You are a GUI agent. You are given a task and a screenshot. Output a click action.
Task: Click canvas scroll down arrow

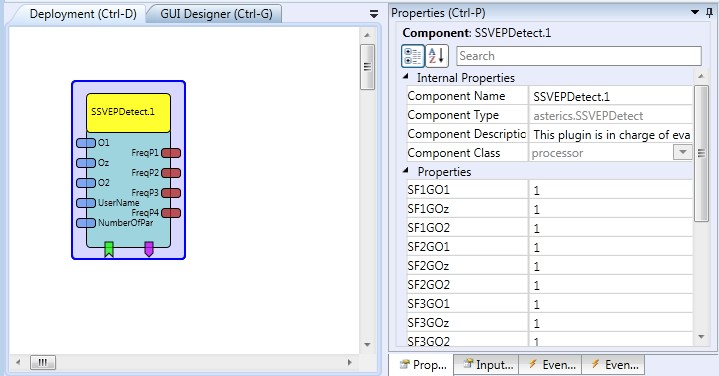point(367,344)
